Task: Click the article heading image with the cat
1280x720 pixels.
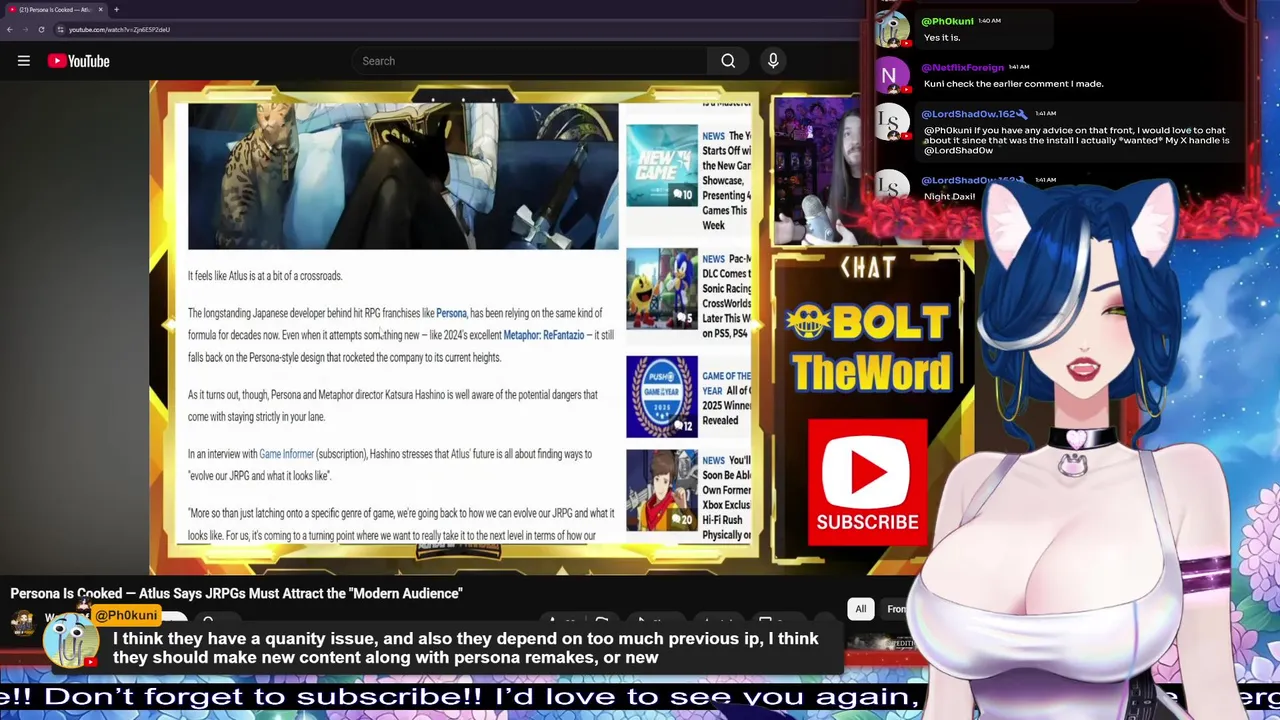Action: point(403,175)
